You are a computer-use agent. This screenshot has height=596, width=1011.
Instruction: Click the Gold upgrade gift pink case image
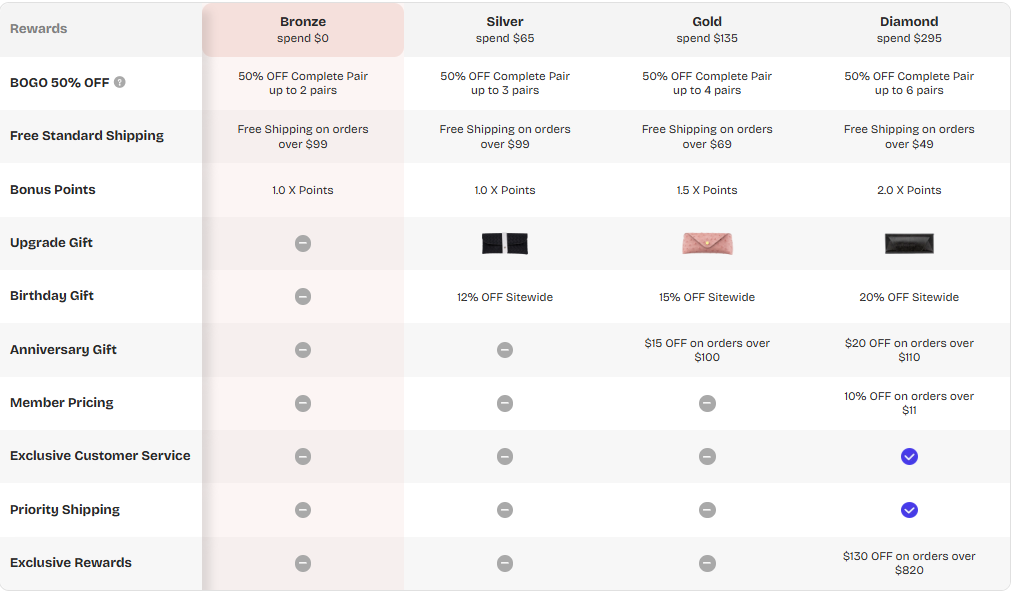[x=707, y=243]
